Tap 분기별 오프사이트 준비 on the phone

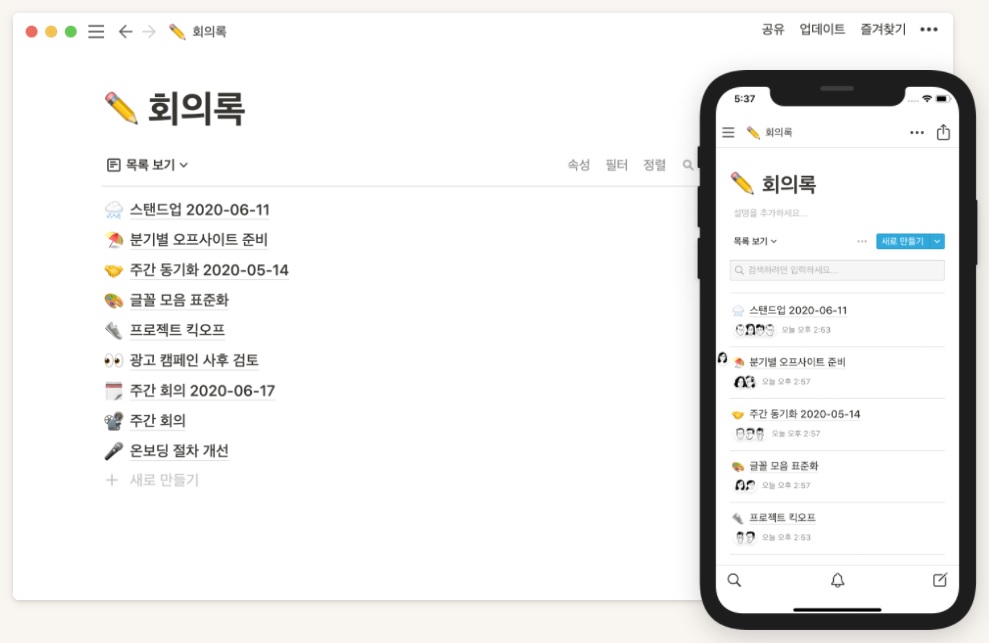point(797,362)
